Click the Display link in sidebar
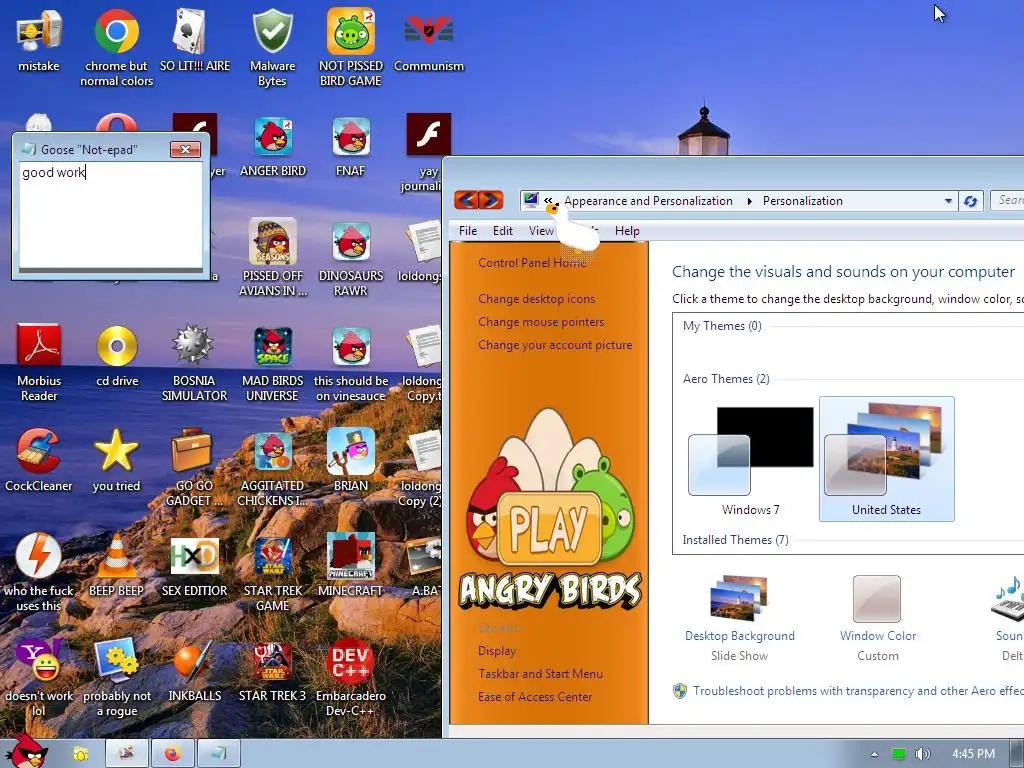The image size is (1024, 768). (497, 650)
